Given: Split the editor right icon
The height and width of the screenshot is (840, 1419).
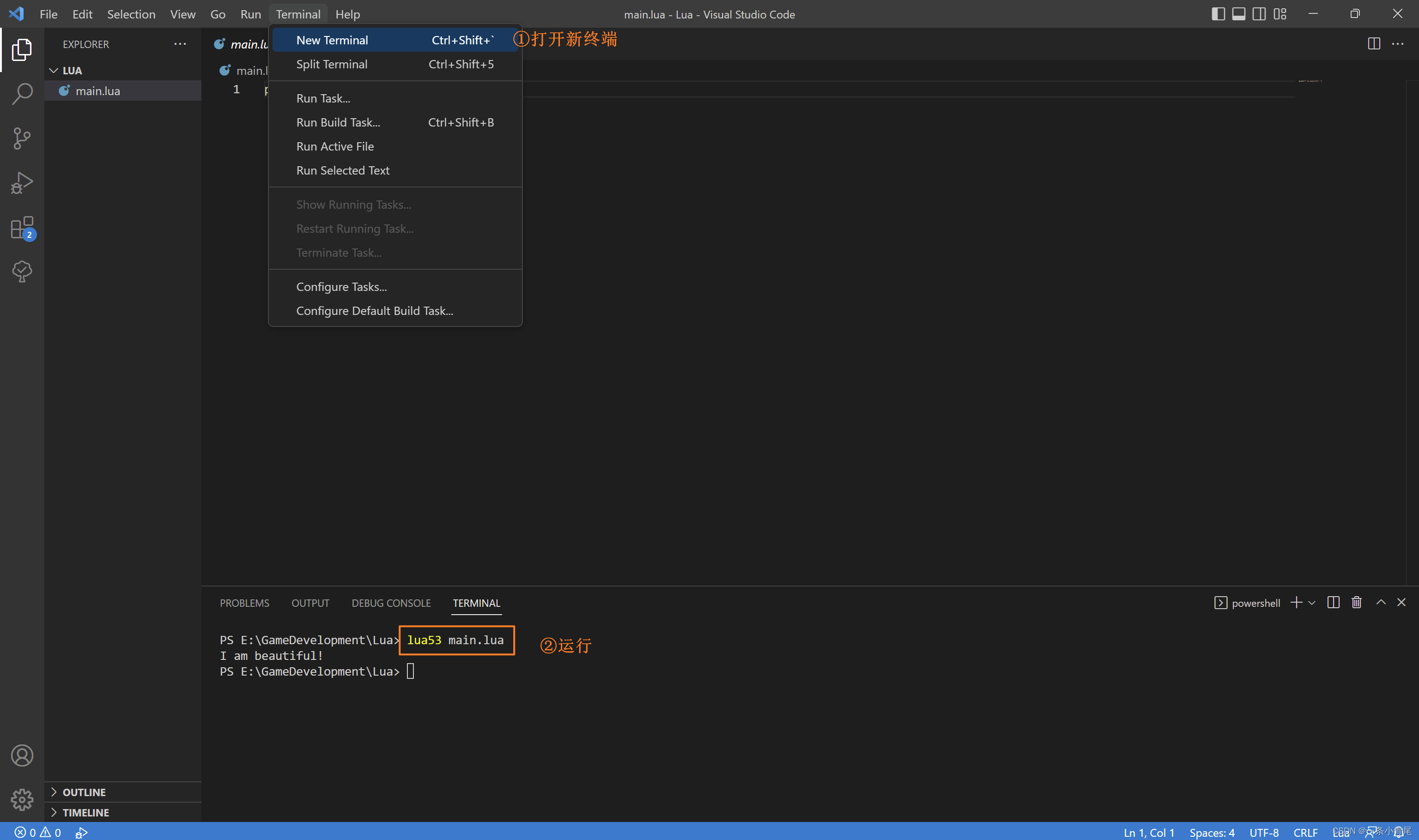Looking at the screenshot, I should click(1374, 43).
